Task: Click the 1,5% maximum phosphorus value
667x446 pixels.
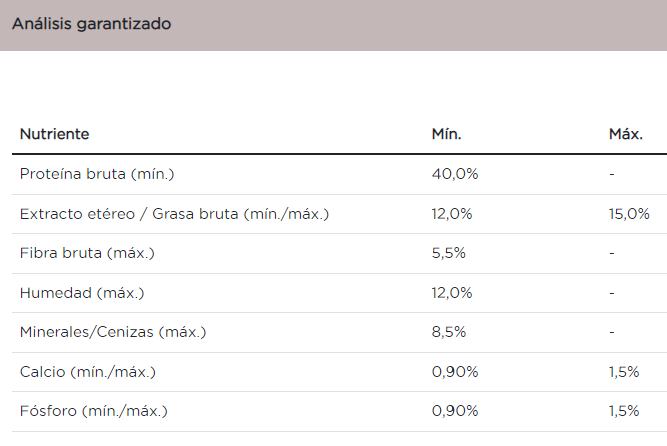Action: (624, 411)
